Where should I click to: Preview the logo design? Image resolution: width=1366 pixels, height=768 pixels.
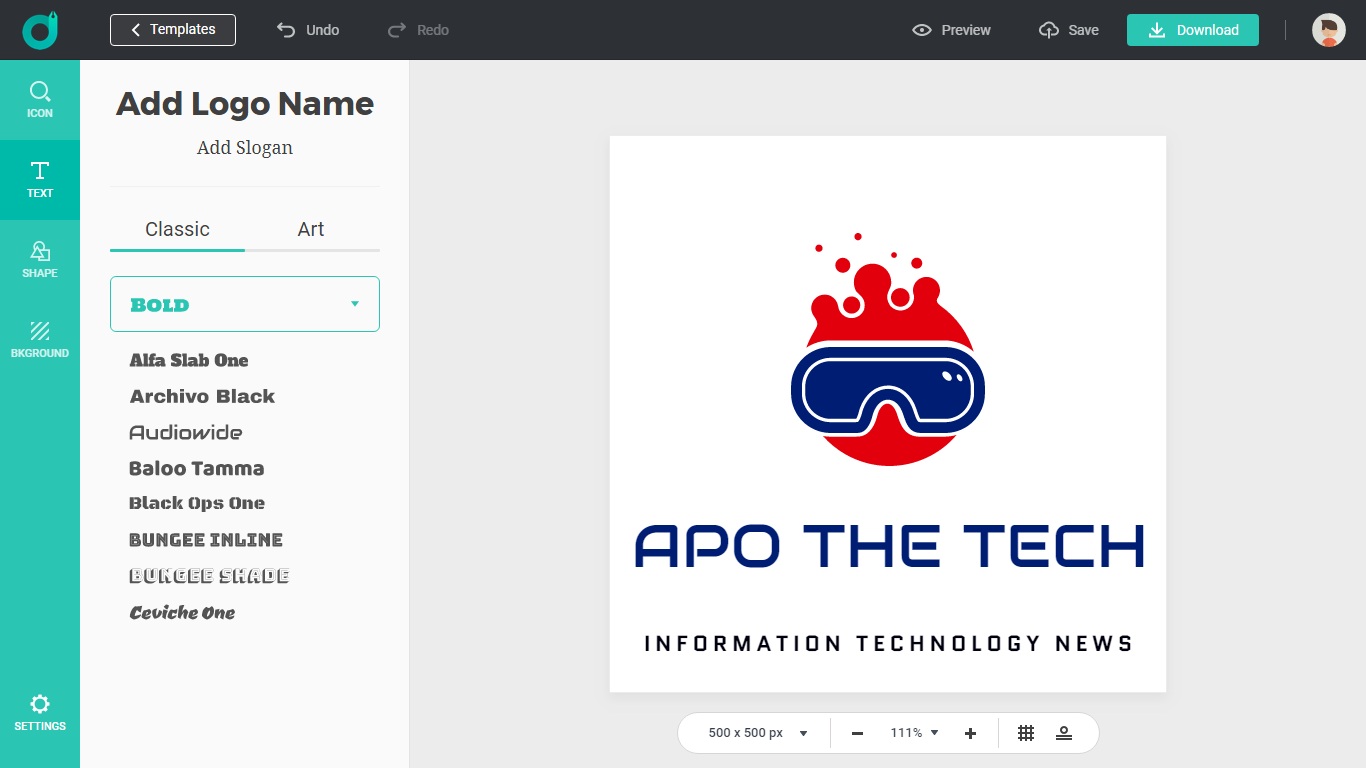[x=951, y=30]
